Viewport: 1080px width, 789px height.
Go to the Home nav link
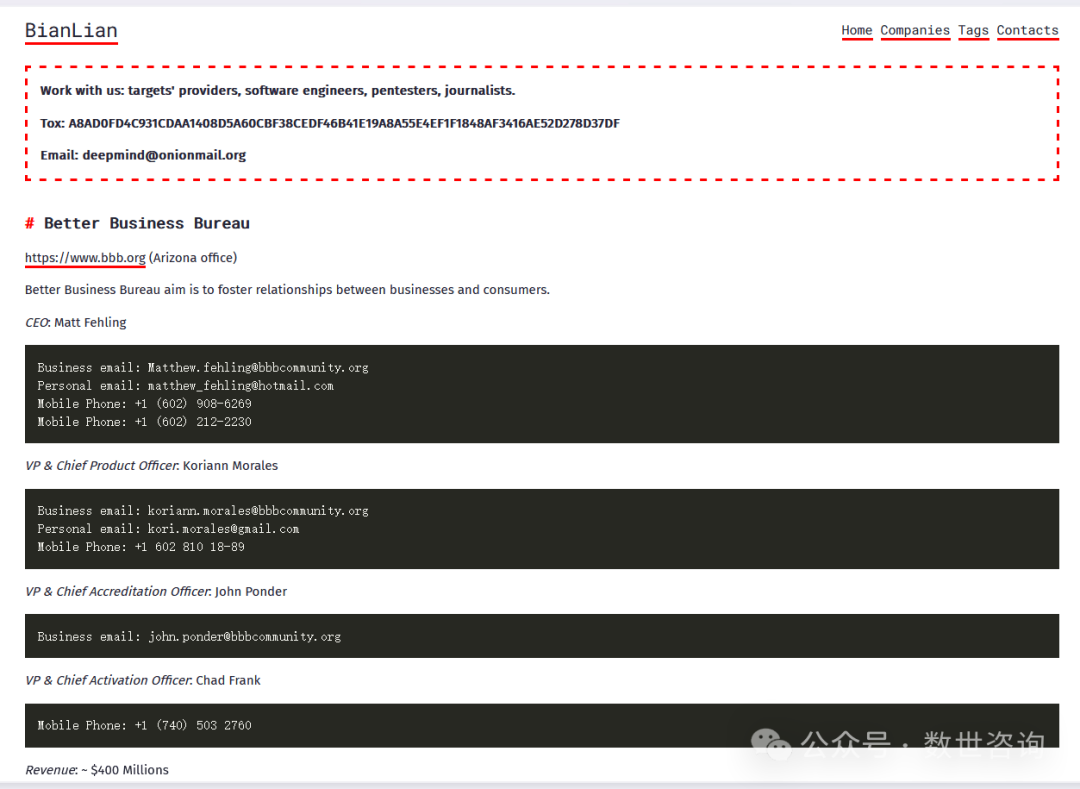(856, 30)
